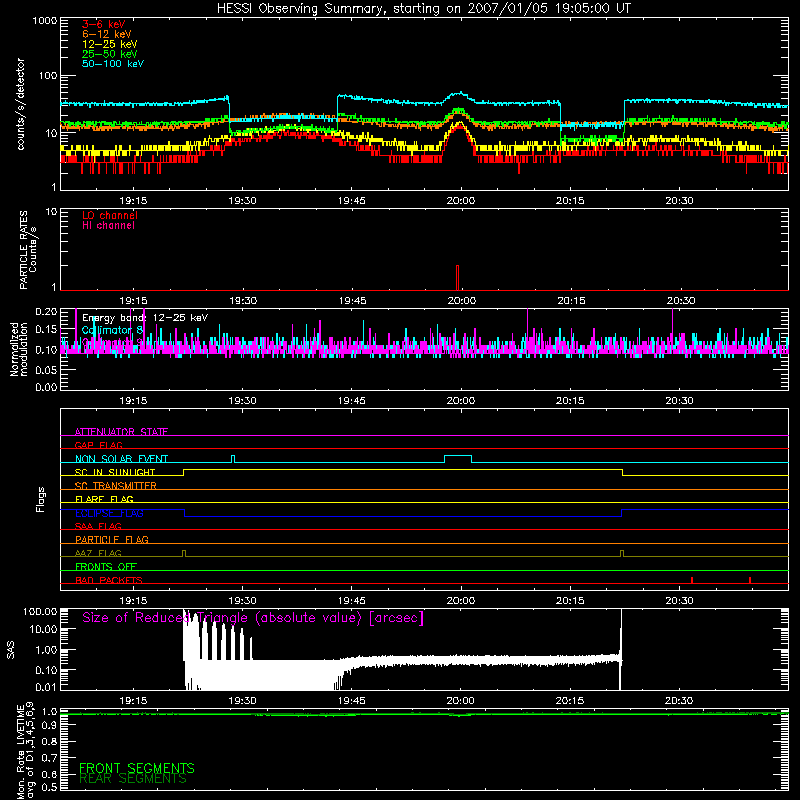This screenshot has width=800, height=800.
Task: Click the Collimator 8 legend label
Action: tap(112, 330)
